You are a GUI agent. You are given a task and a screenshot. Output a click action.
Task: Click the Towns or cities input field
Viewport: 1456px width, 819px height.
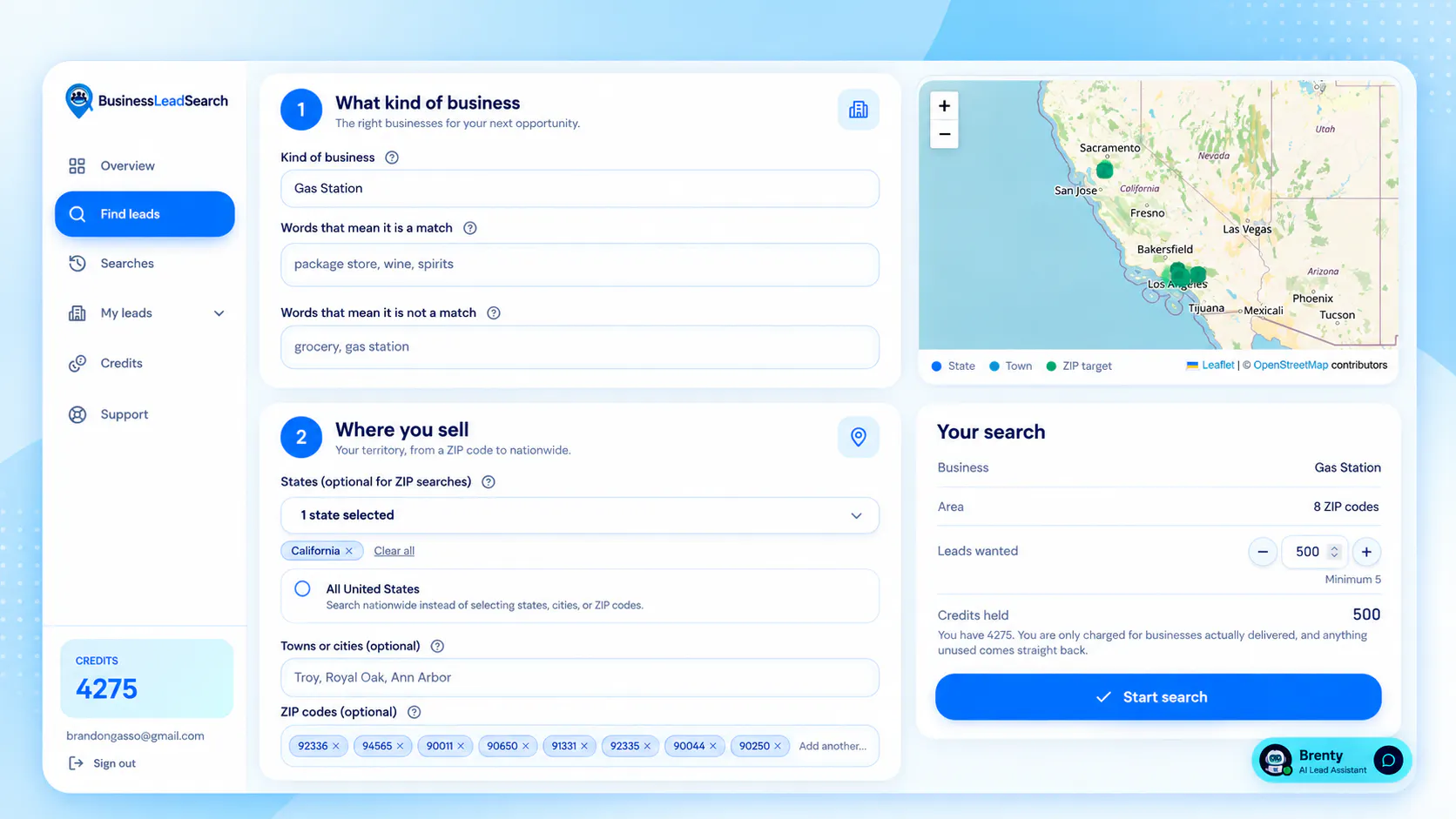coord(580,677)
